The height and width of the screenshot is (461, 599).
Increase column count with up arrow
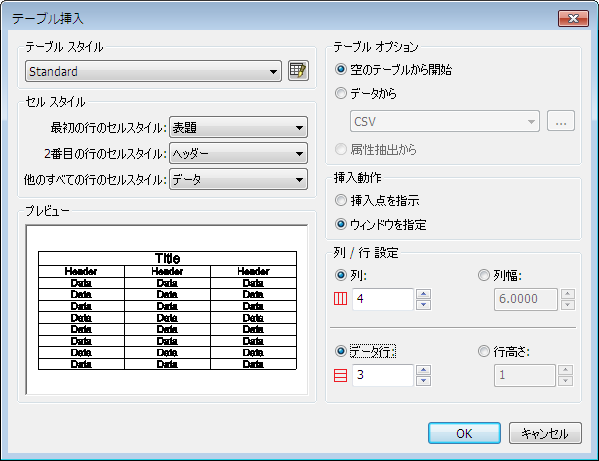pyautogui.click(x=423, y=294)
